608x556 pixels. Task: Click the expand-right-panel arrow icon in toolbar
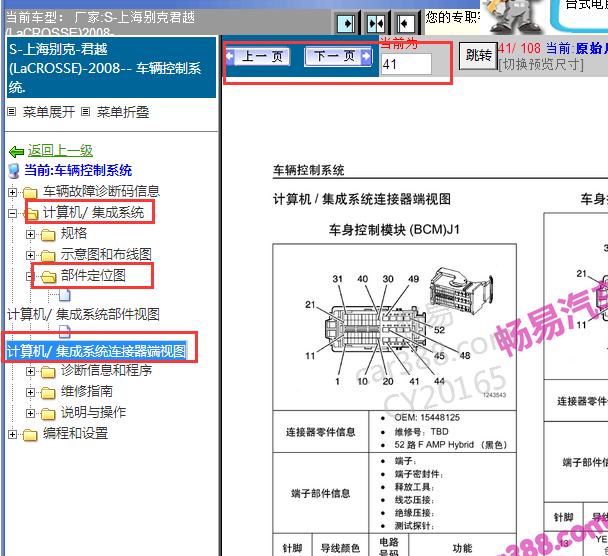pos(346,23)
